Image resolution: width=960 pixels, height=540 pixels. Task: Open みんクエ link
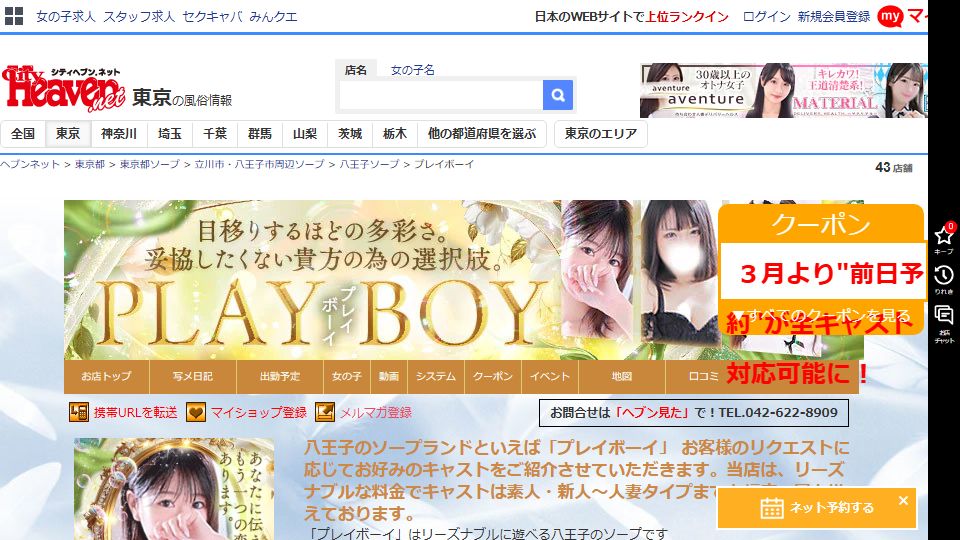tap(274, 17)
